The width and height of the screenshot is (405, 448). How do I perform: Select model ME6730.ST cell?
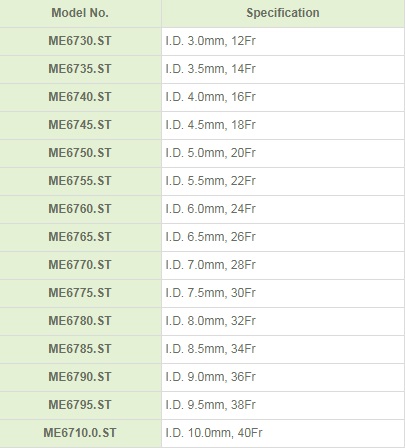click(x=80, y=41)
